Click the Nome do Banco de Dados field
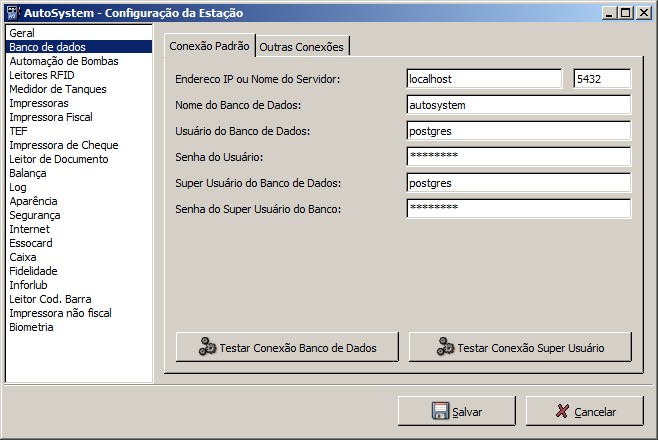 click(x=518, y=105)
